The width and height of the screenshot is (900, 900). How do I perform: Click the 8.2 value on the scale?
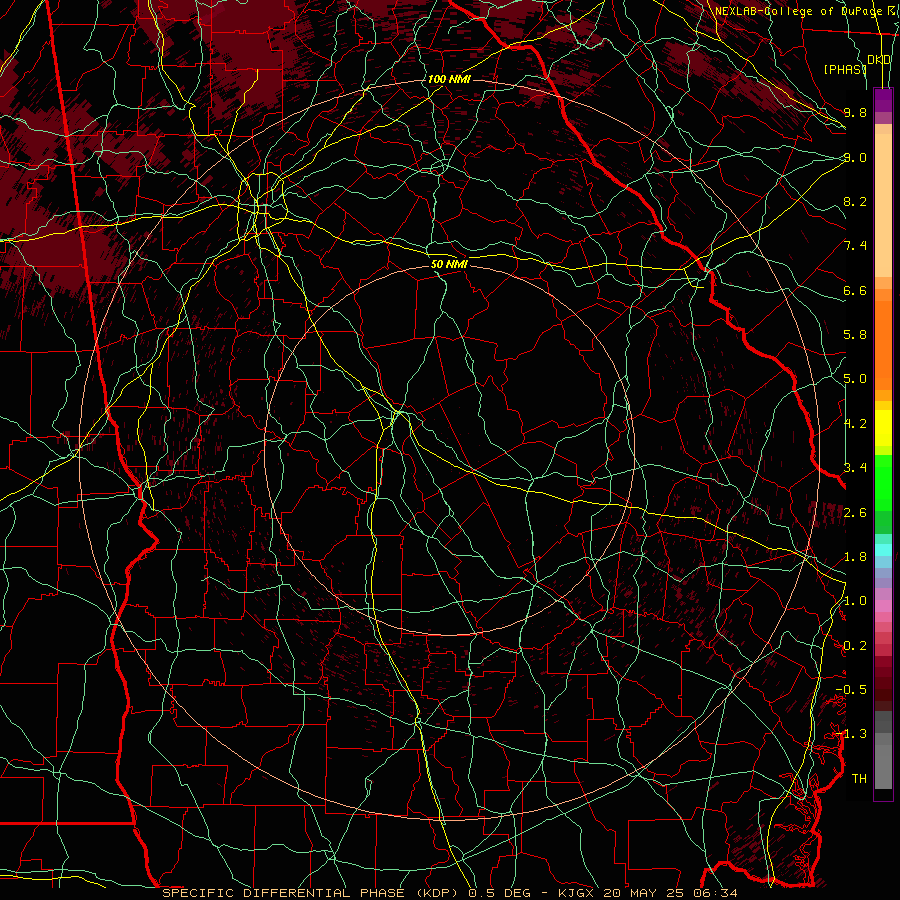click(x=855, y=201)
